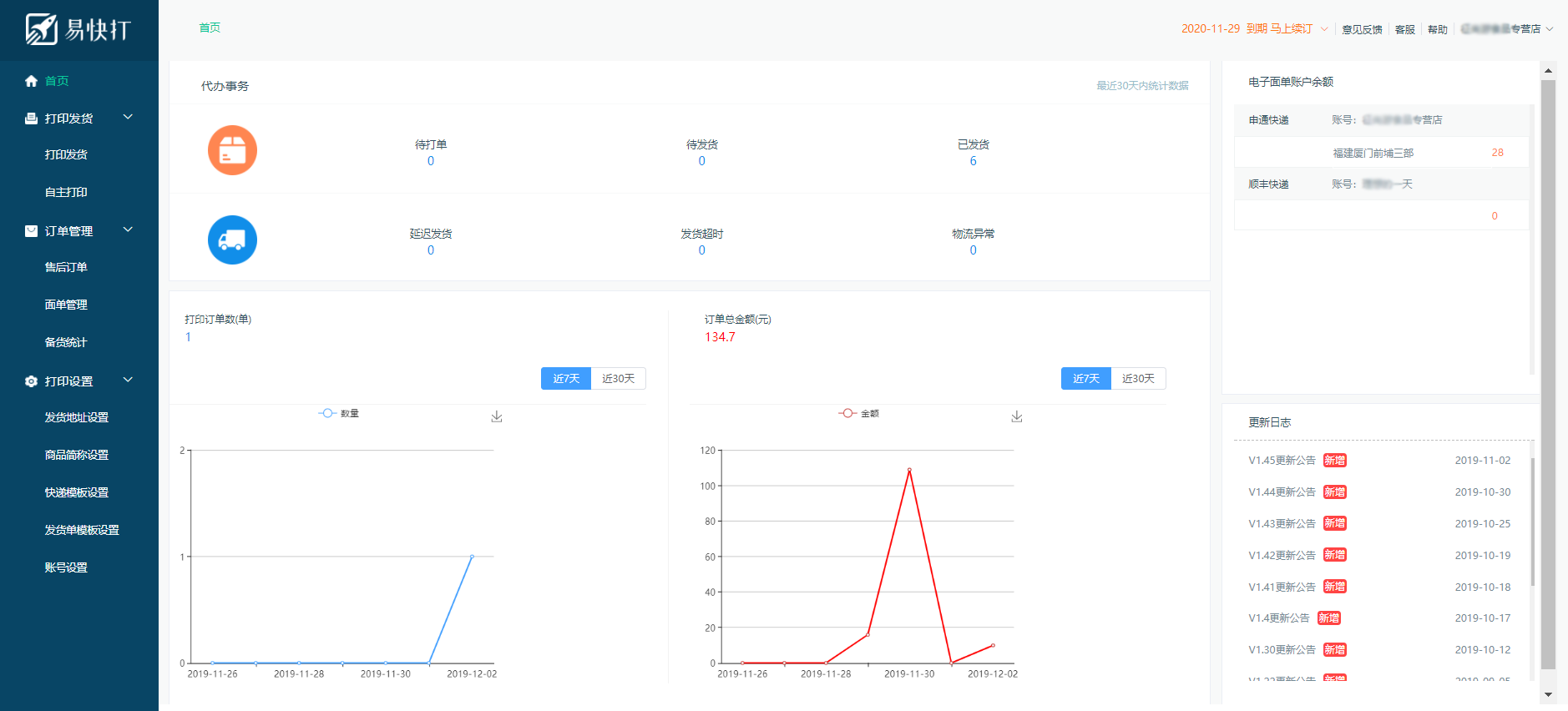The height and width of the screenshot is (711, 1568).
Task: Click the orange package icon
Action: (x=232, y=150)
